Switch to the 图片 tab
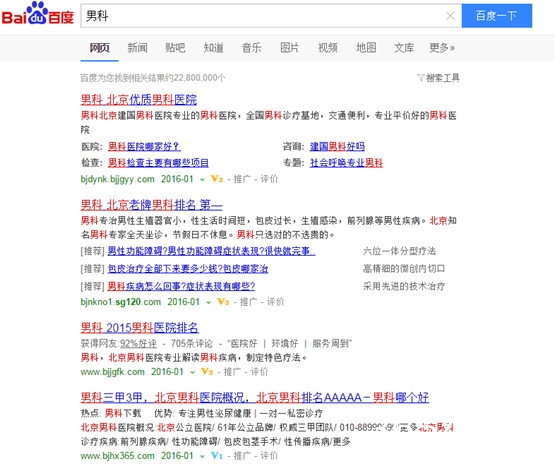Screen dimensions: 554x468 pos(289,48)
